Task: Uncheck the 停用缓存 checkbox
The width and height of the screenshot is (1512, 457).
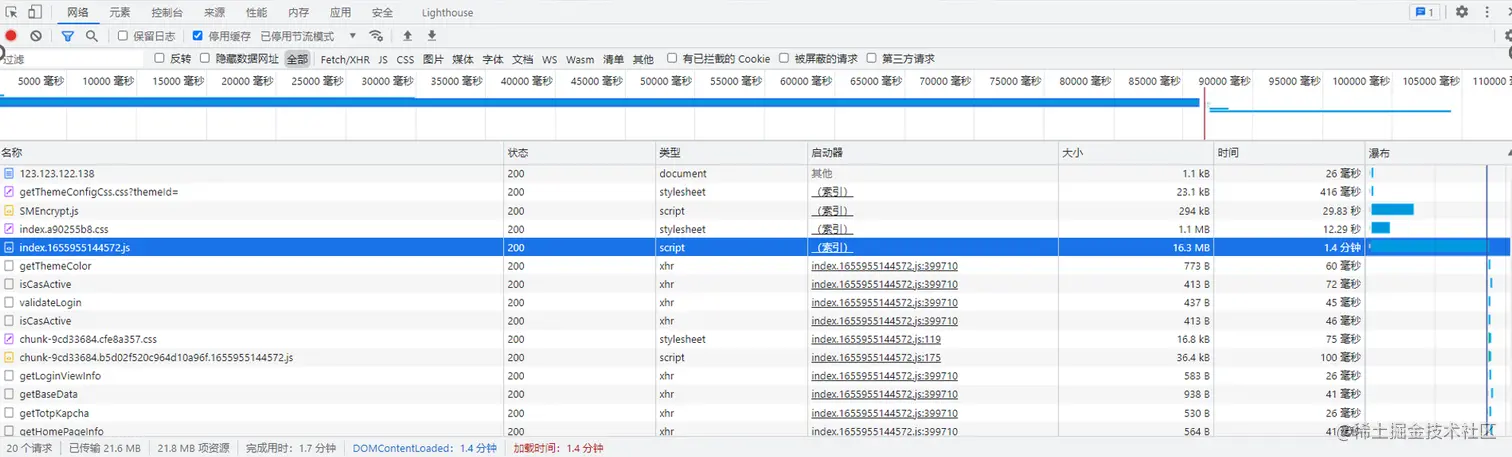Action: coord(197,36)
